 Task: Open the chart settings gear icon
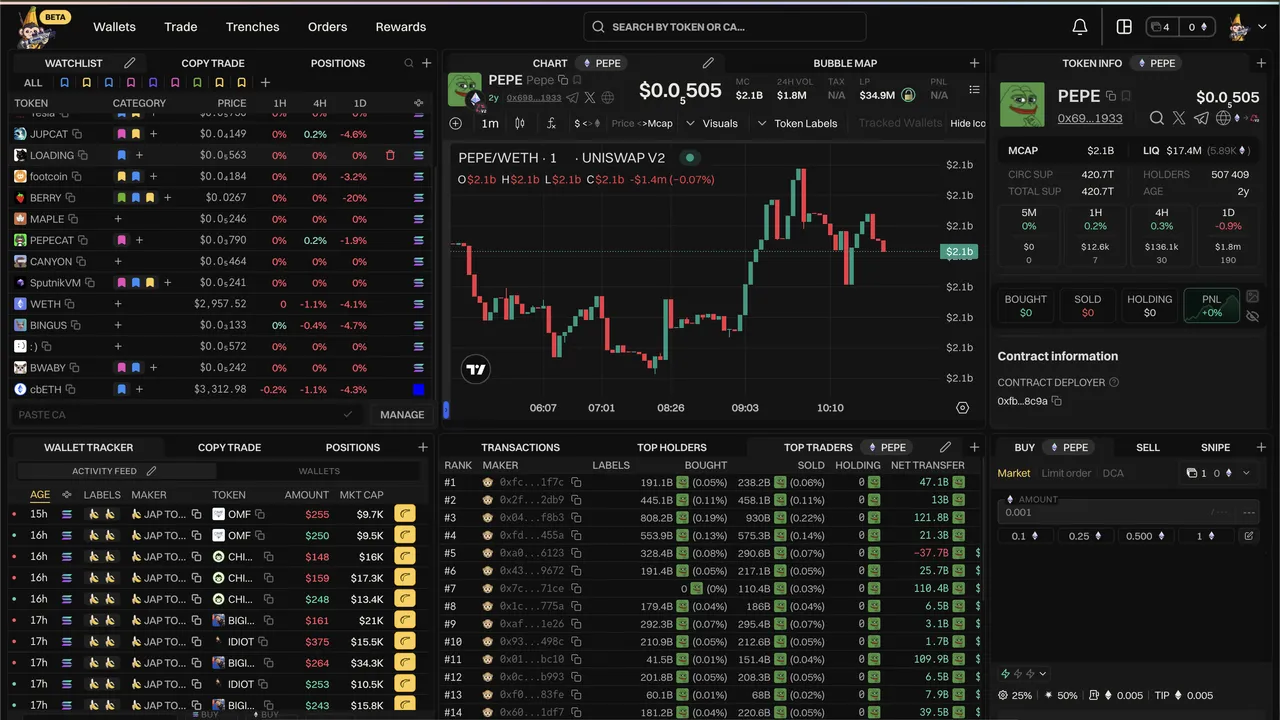pos(963,408)
